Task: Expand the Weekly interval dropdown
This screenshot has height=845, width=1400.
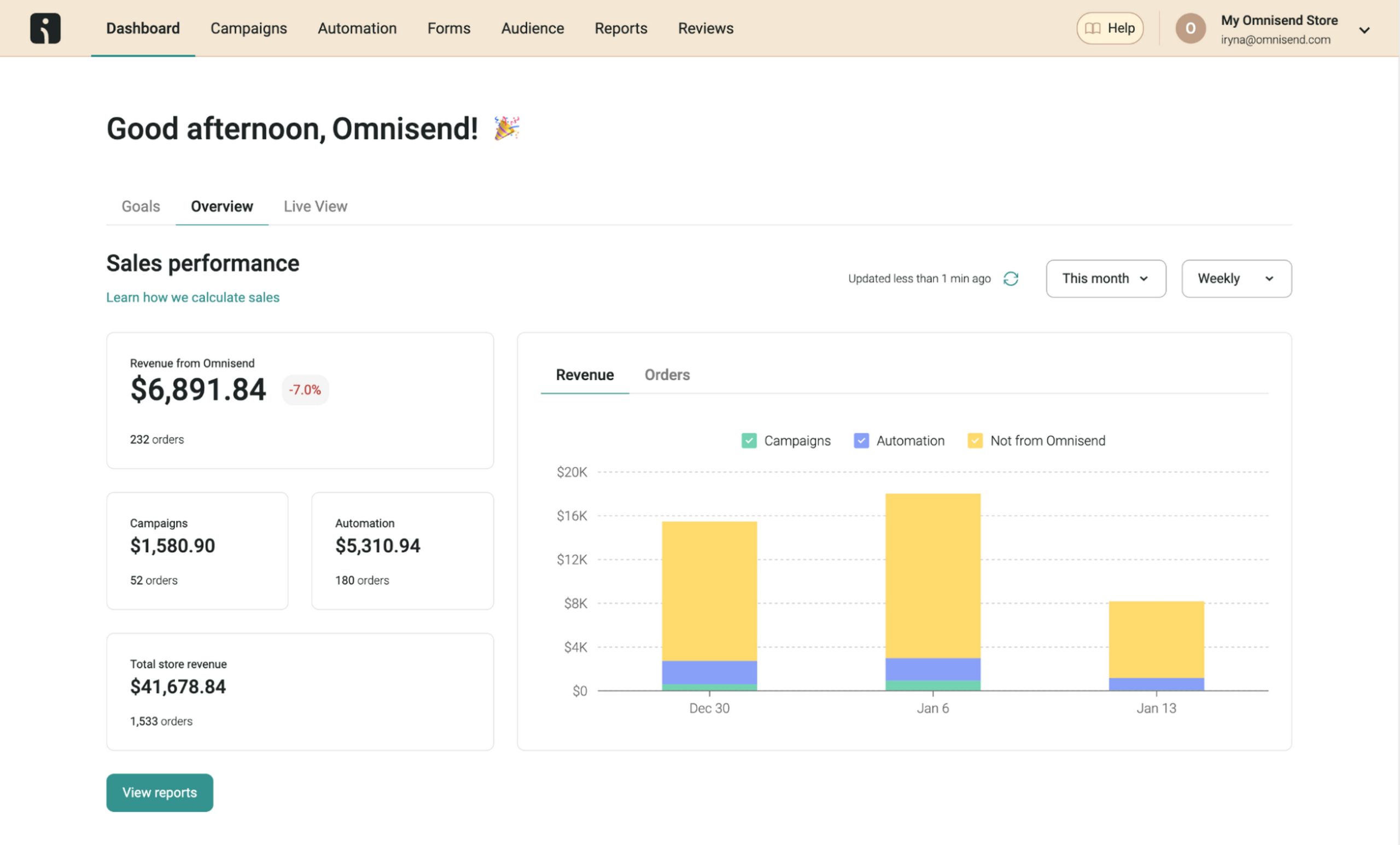Action: click(x=1236, y=278)
